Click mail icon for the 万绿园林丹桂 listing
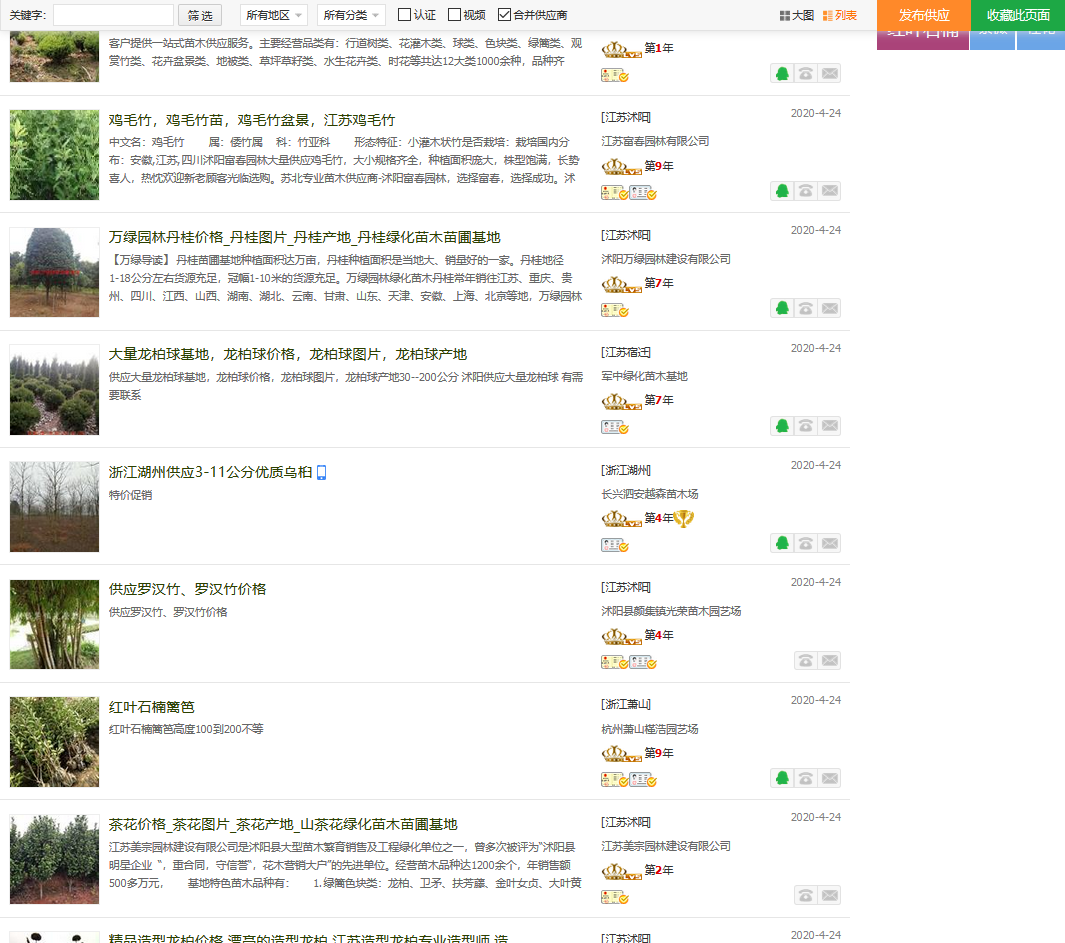This screenshot has width=1065, height=943. pyautogui.click(x=829, y=308)
